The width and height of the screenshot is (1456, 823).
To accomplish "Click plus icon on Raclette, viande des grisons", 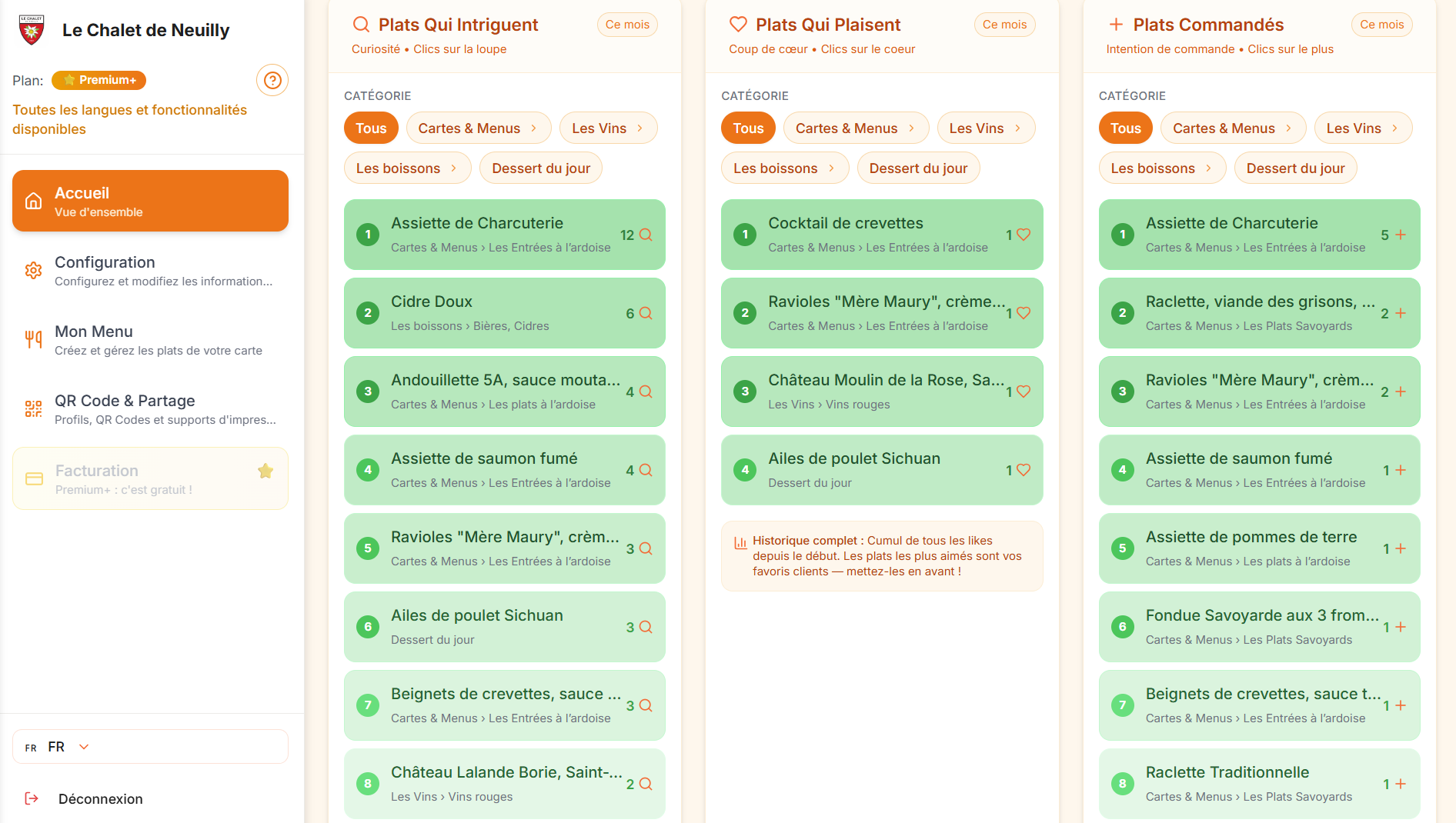I will (x=1401, y=313).
